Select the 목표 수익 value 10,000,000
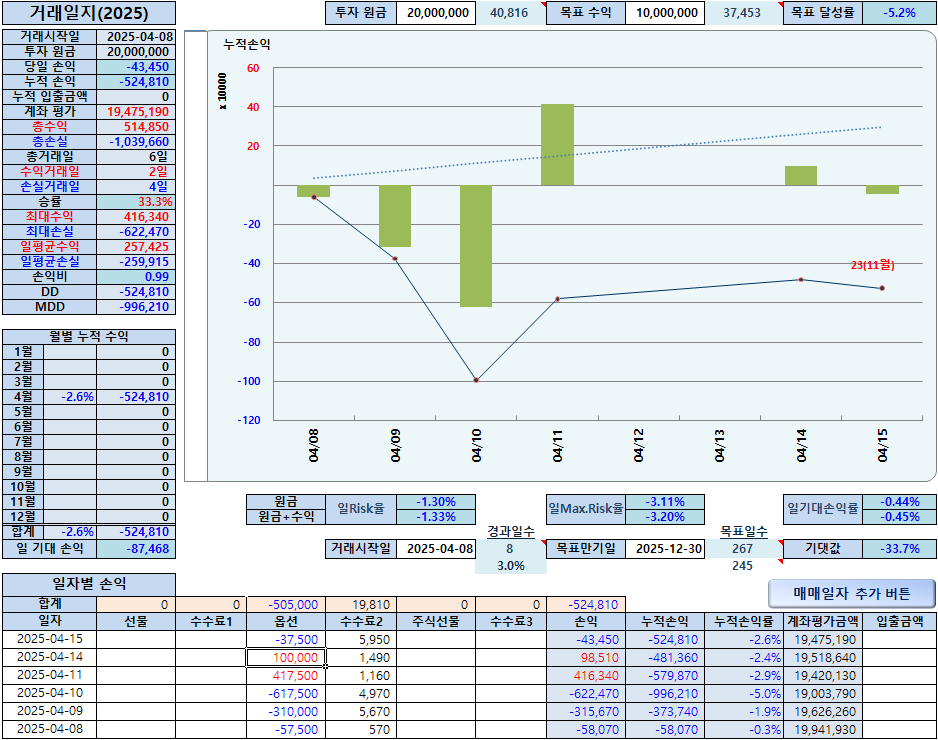The width and height of the screenshot is (938, 740). (665, 13)
